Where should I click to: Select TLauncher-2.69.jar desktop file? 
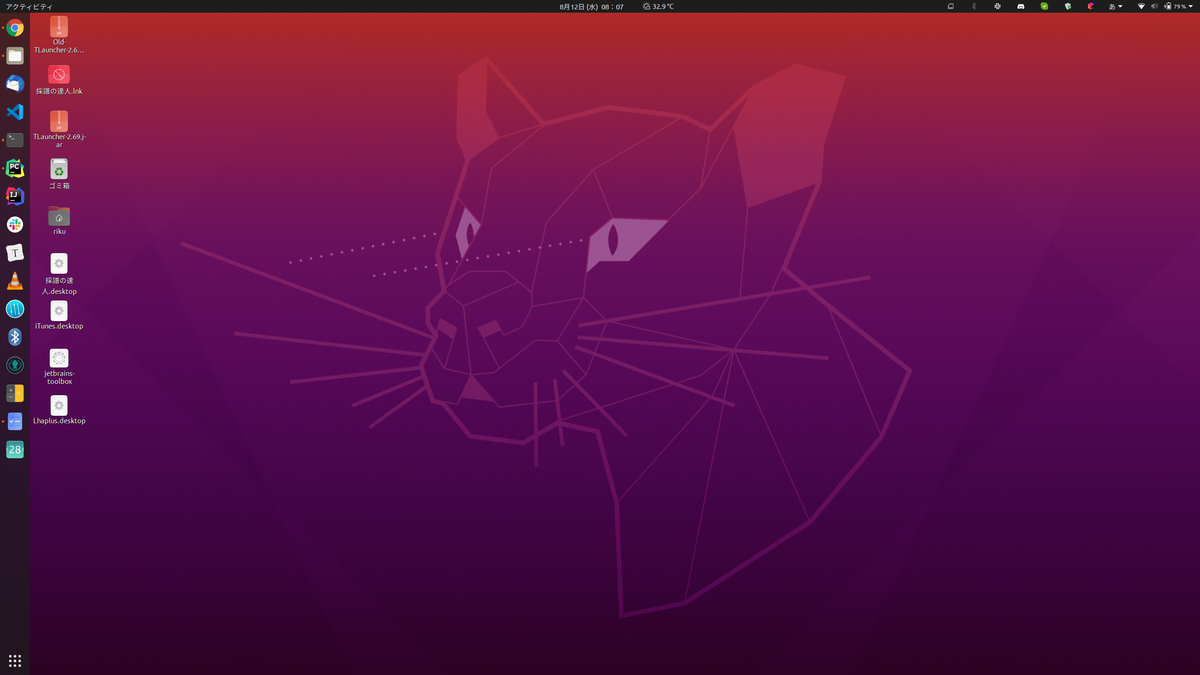(59, 129)
